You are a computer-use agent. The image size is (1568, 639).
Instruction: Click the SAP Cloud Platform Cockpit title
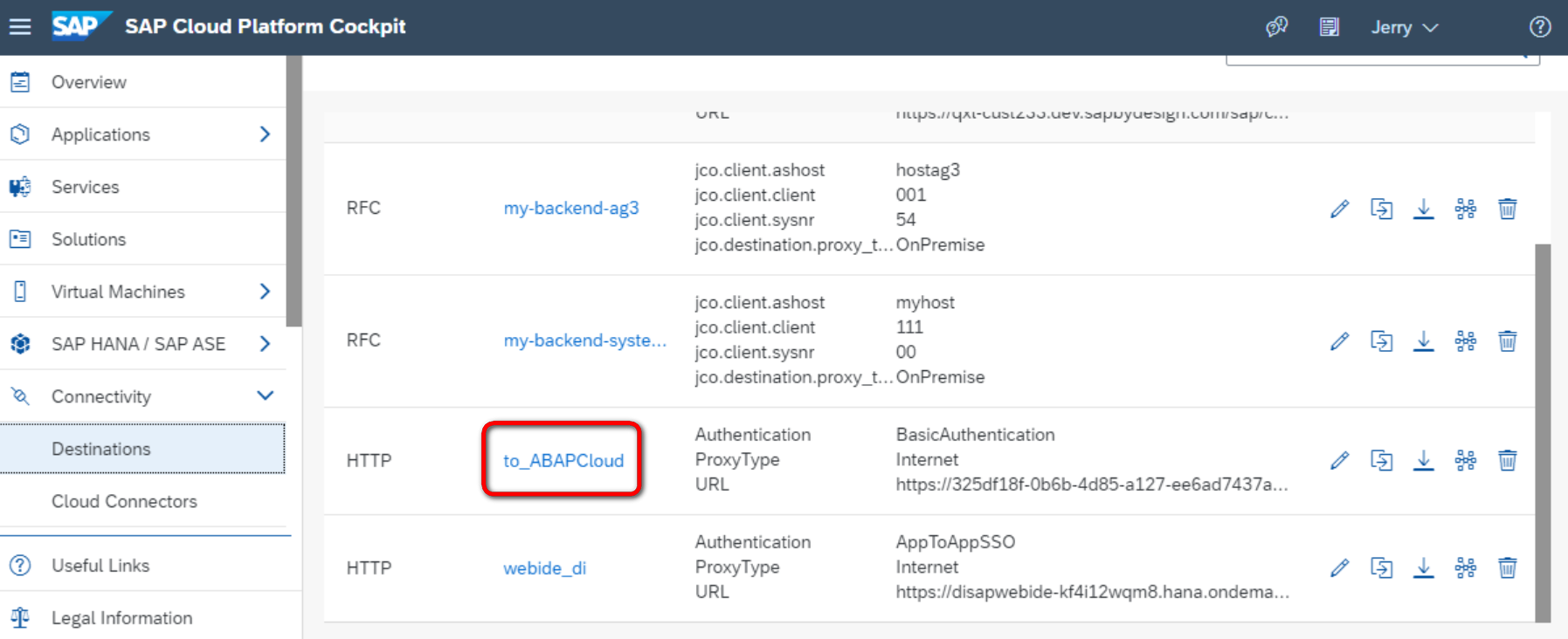pyautogui.click(x=266, y=27)
